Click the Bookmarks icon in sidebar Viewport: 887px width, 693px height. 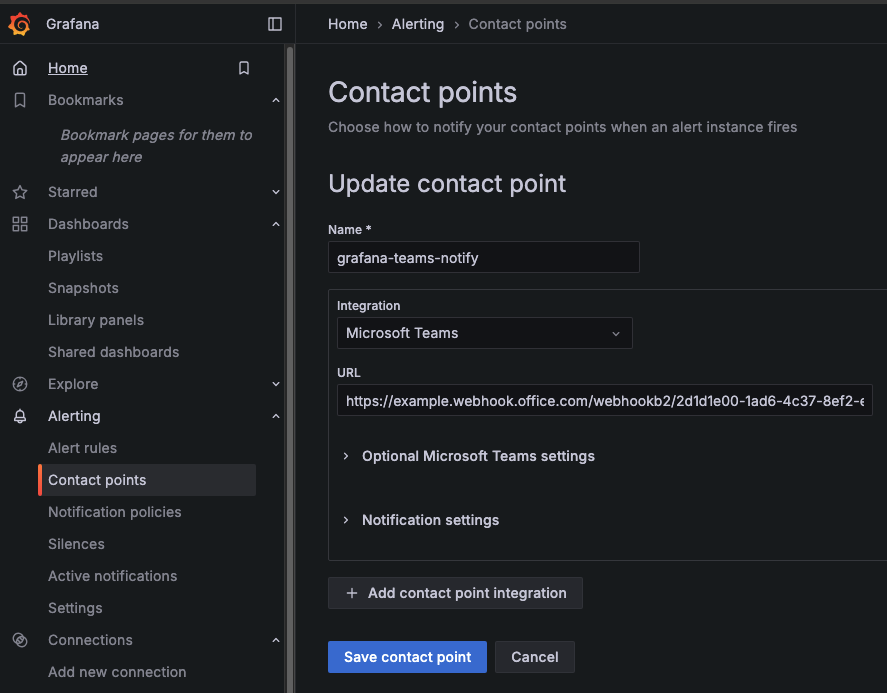(20, 100)
